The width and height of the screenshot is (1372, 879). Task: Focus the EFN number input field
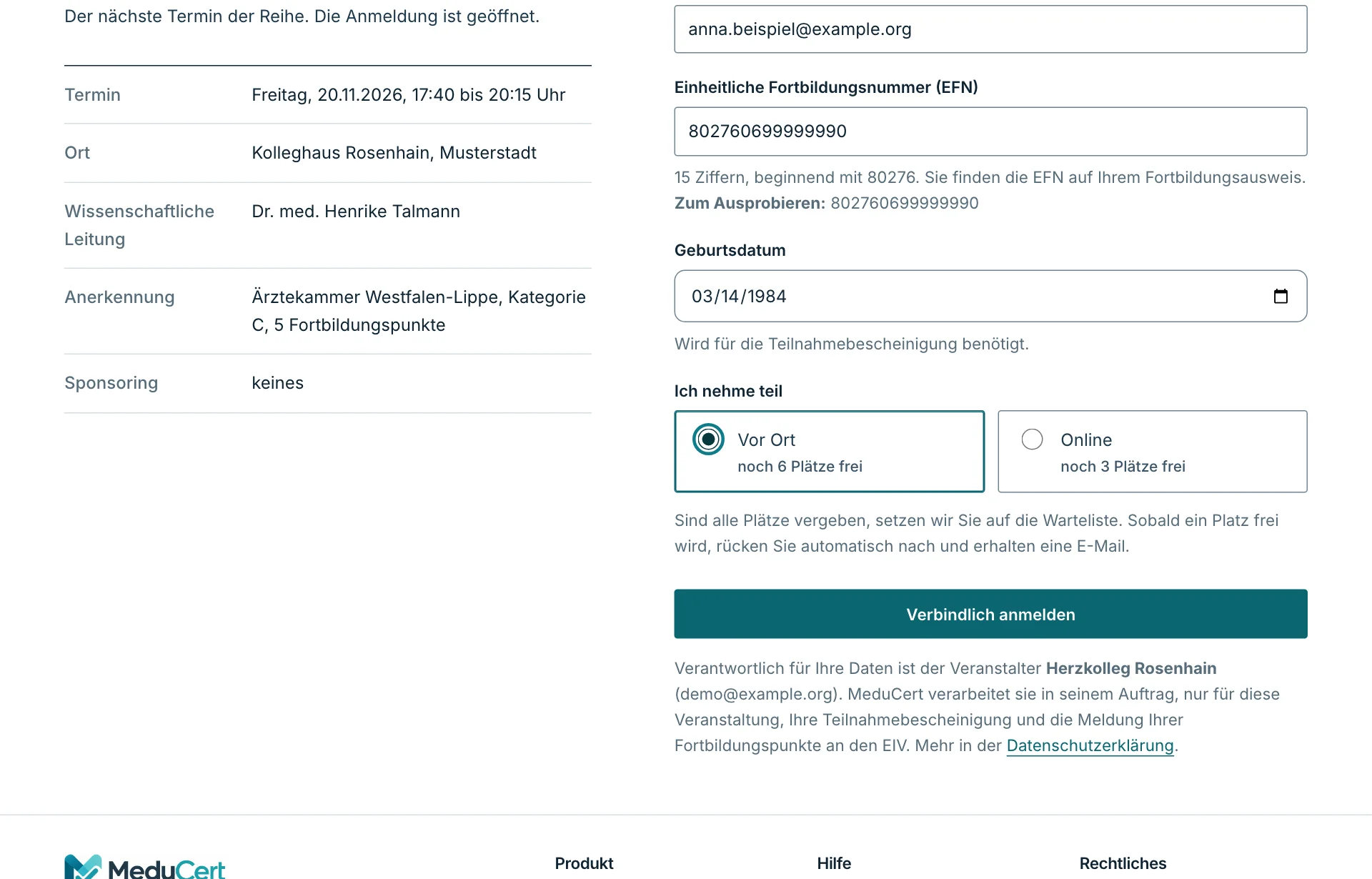(x=990, y=131)
